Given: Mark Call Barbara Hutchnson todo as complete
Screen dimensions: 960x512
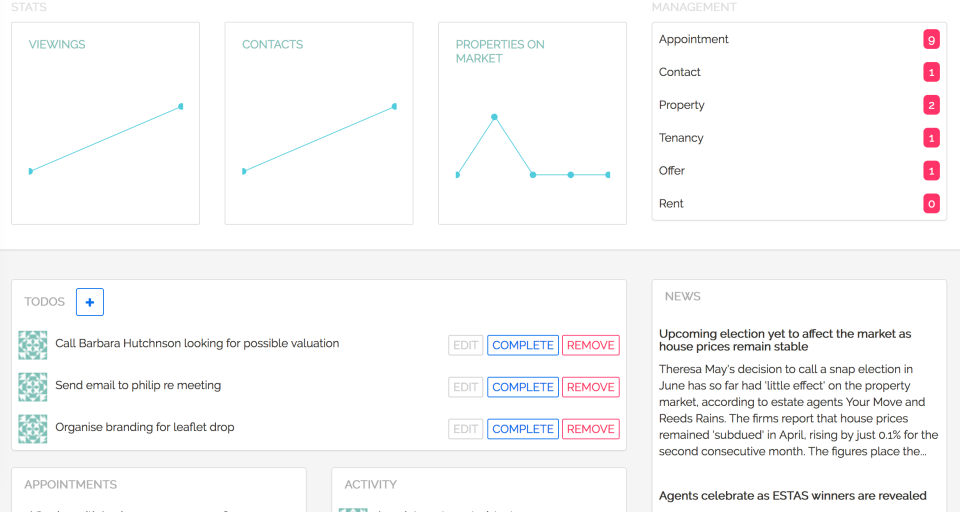Looking at the screenshot, I should click(x=523, y=345).
